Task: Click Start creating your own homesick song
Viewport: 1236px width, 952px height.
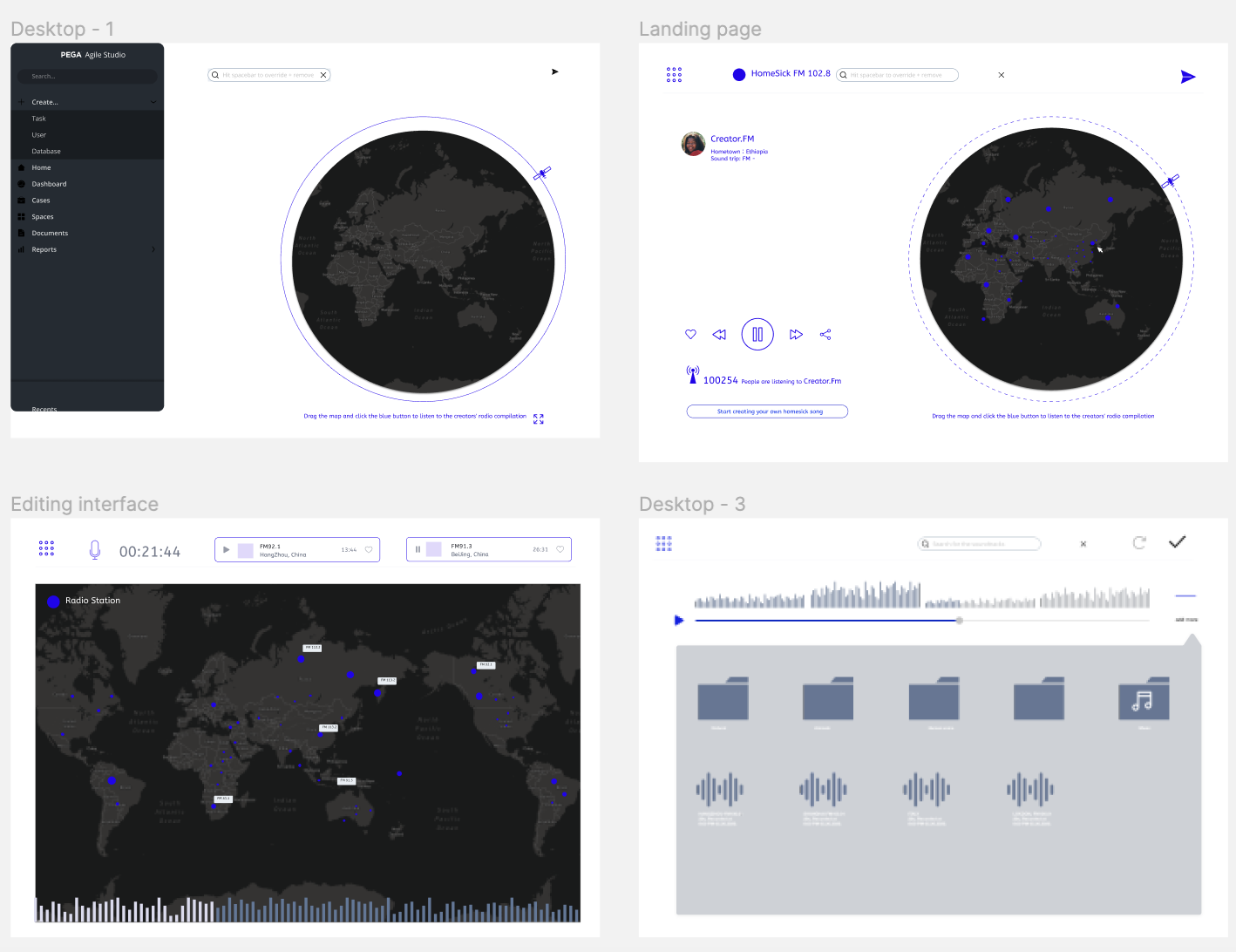Action: click(x=767, y=411)
